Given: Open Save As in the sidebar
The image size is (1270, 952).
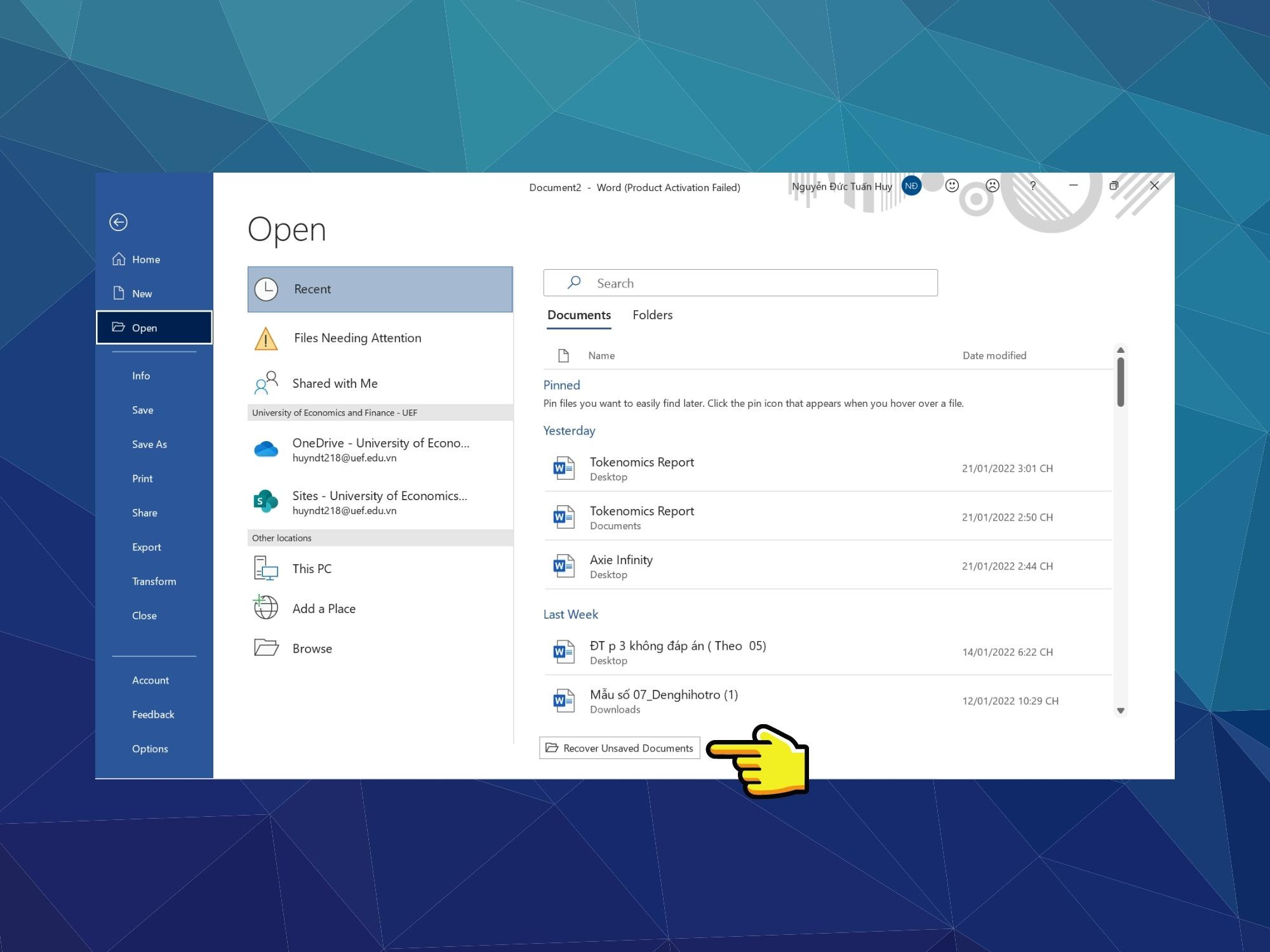Looking at the screenshot, I should (149, 444).
